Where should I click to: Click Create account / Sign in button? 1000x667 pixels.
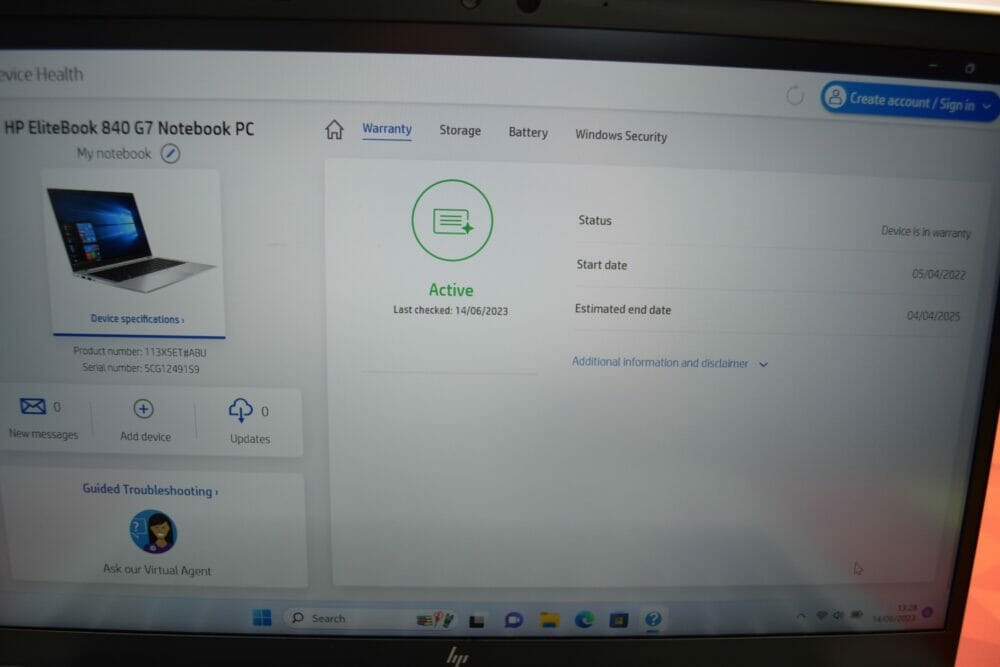909,101
